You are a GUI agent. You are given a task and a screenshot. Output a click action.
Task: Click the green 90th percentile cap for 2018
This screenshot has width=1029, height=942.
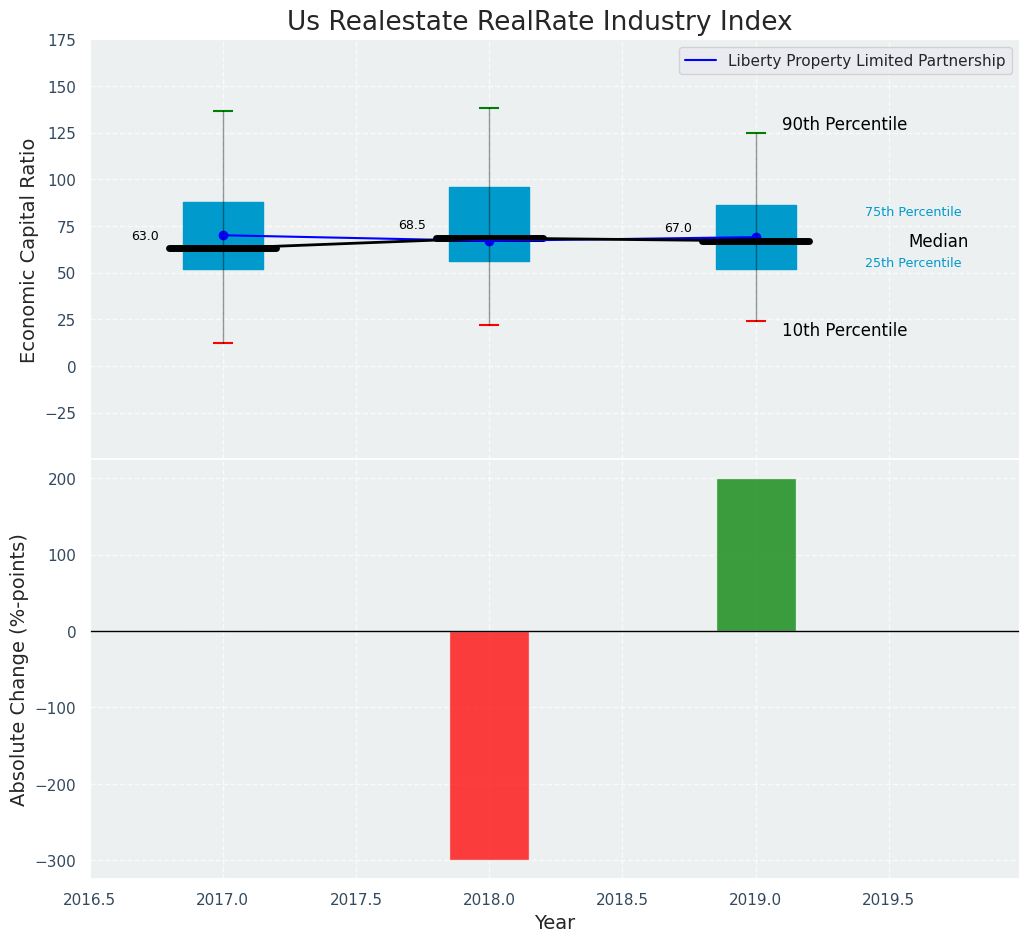pyautogui.click(x=489, y=108)
